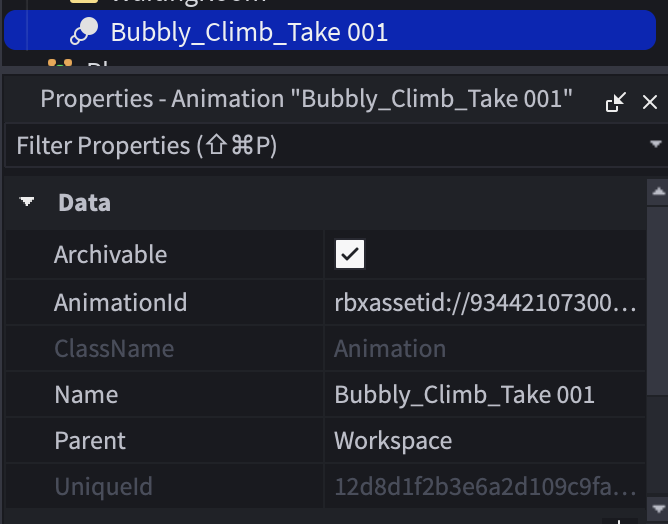
Task: Open the Filter Properties dropdown arrow
Action: tap(656, 144)
